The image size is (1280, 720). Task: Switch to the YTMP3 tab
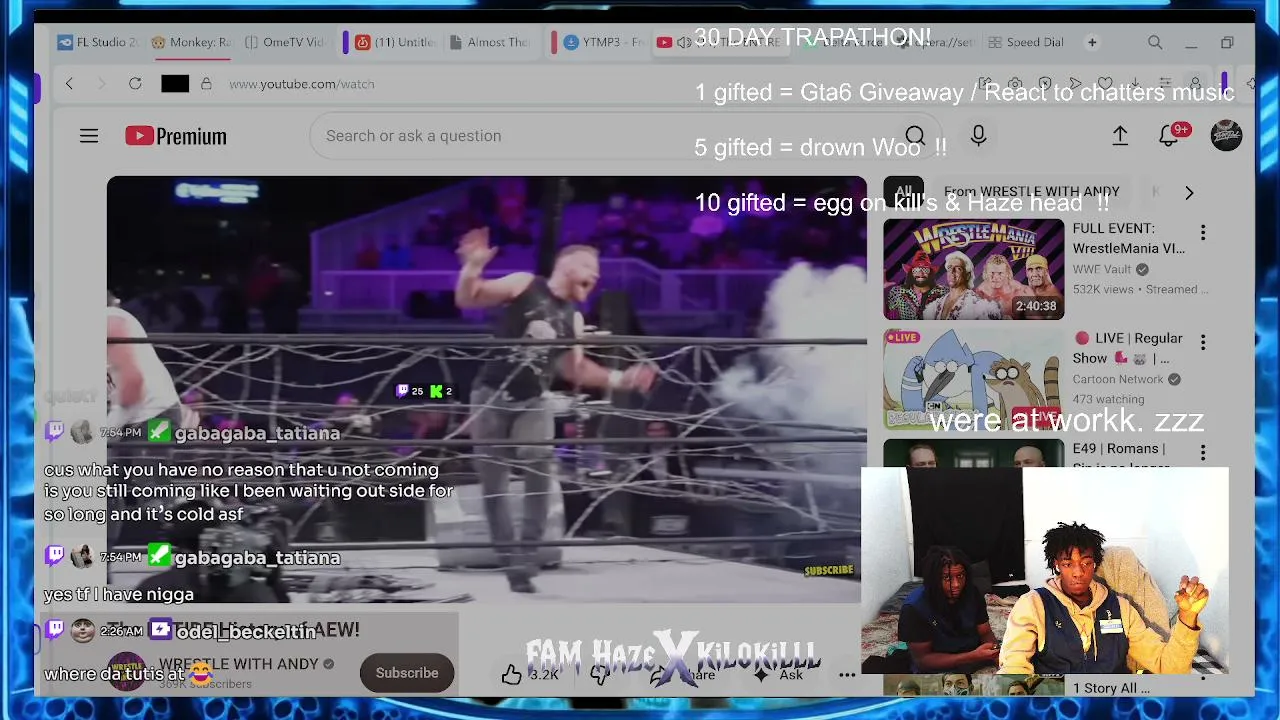coord(604,43)
